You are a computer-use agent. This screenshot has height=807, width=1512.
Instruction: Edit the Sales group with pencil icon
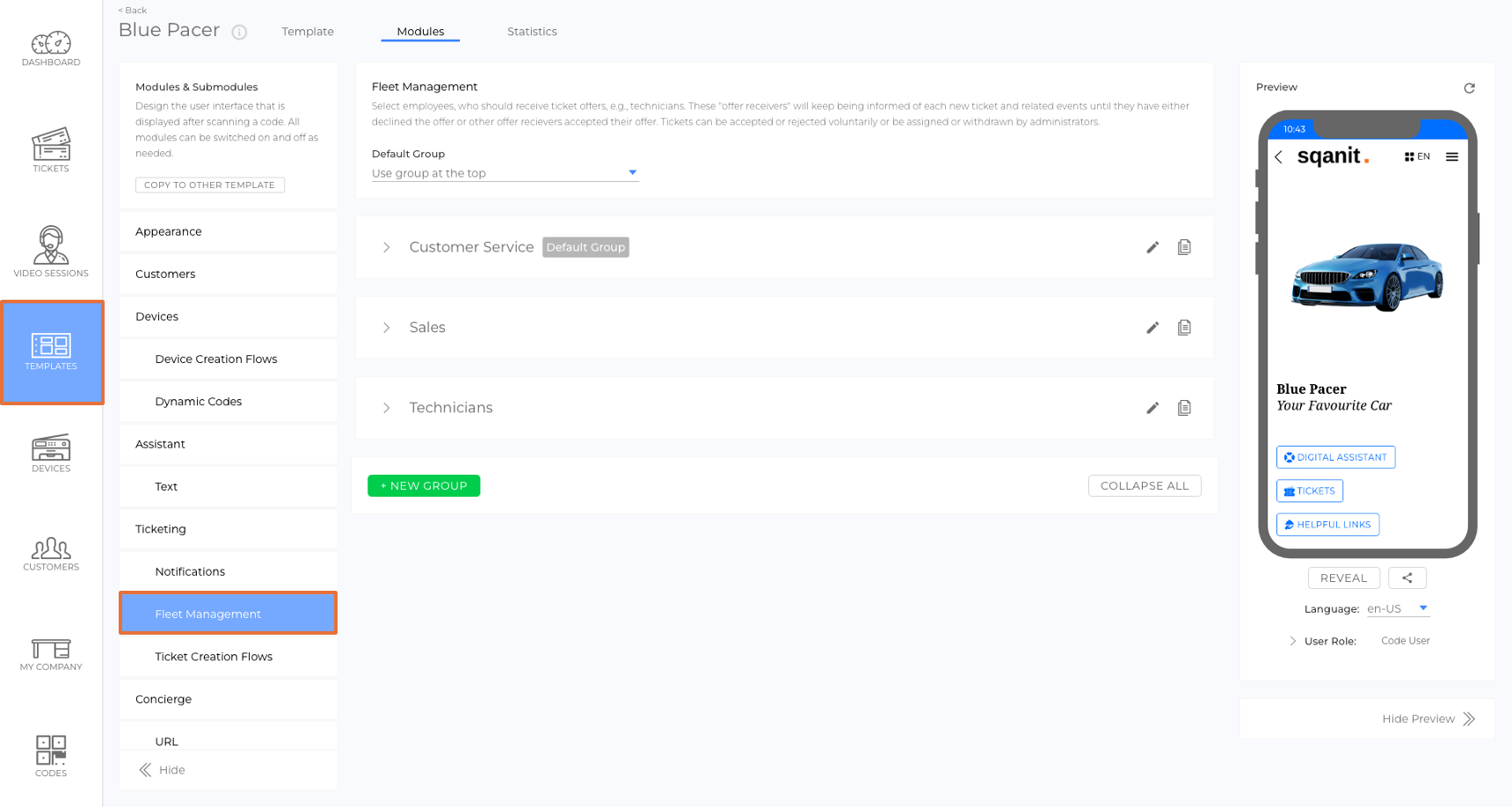(1152, 327)
